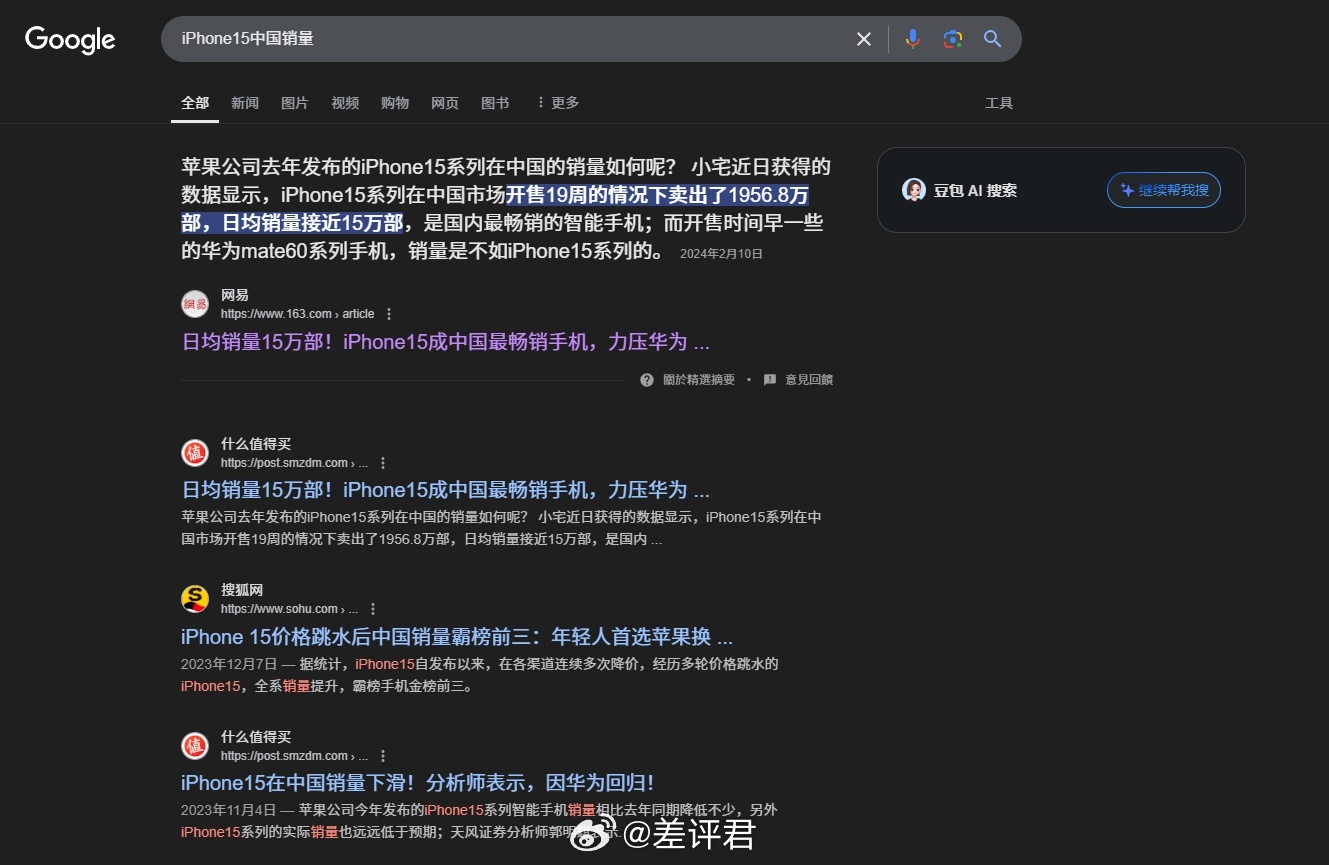
Task: Open the iPhone 15价格跳水 article link
Action: [457, 637]
